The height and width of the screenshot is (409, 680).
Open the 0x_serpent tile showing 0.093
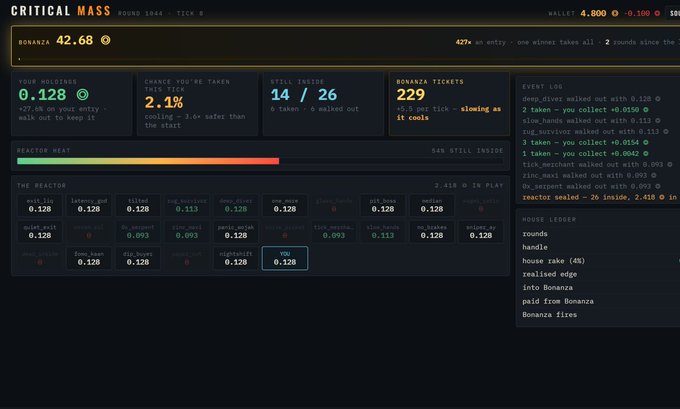click(x=138, y=232)
